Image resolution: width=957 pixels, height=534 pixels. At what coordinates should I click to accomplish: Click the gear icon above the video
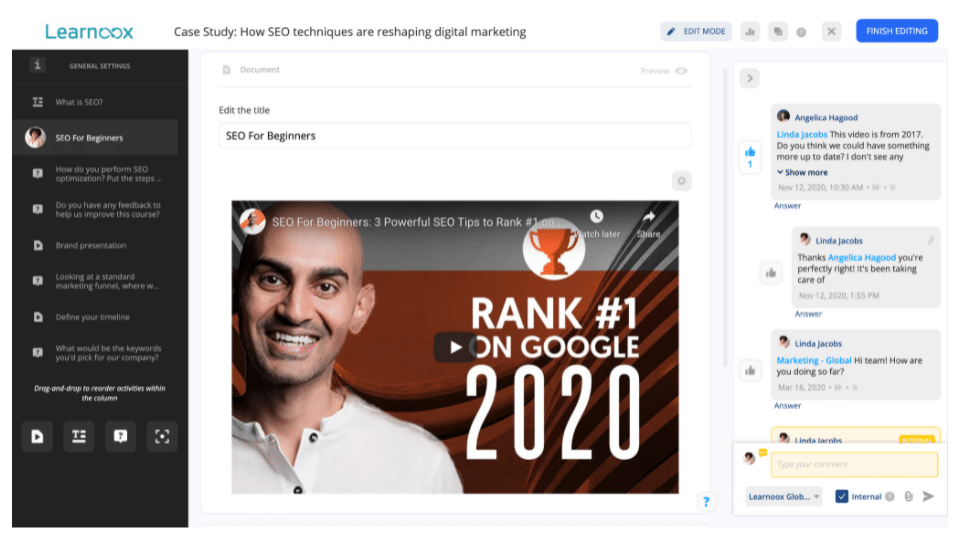[682, 181]
